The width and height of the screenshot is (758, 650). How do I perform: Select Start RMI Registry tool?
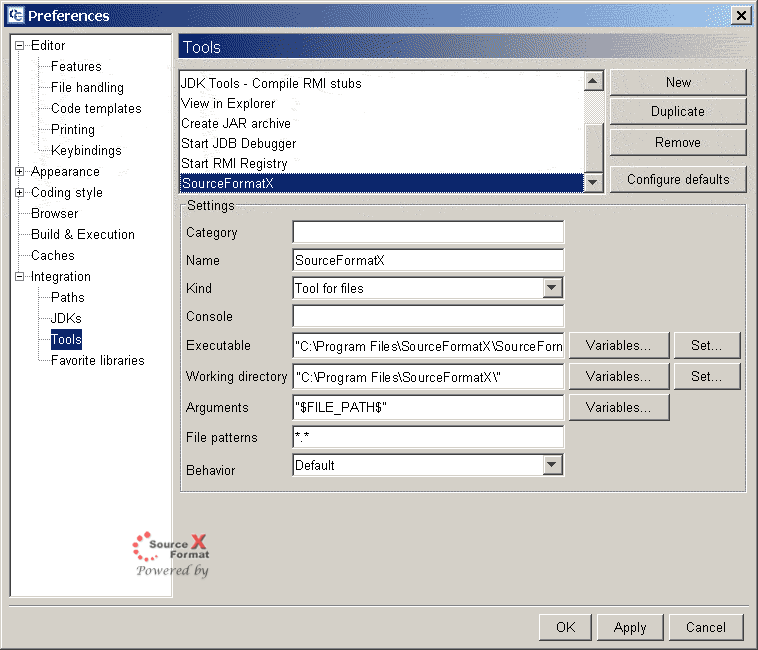click(381, 163)
